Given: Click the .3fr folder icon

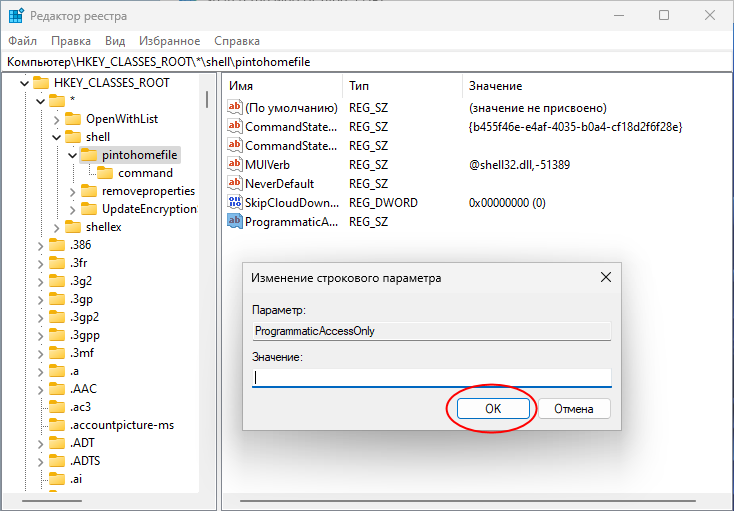Looking at the screenshot, I should [57, 263].
